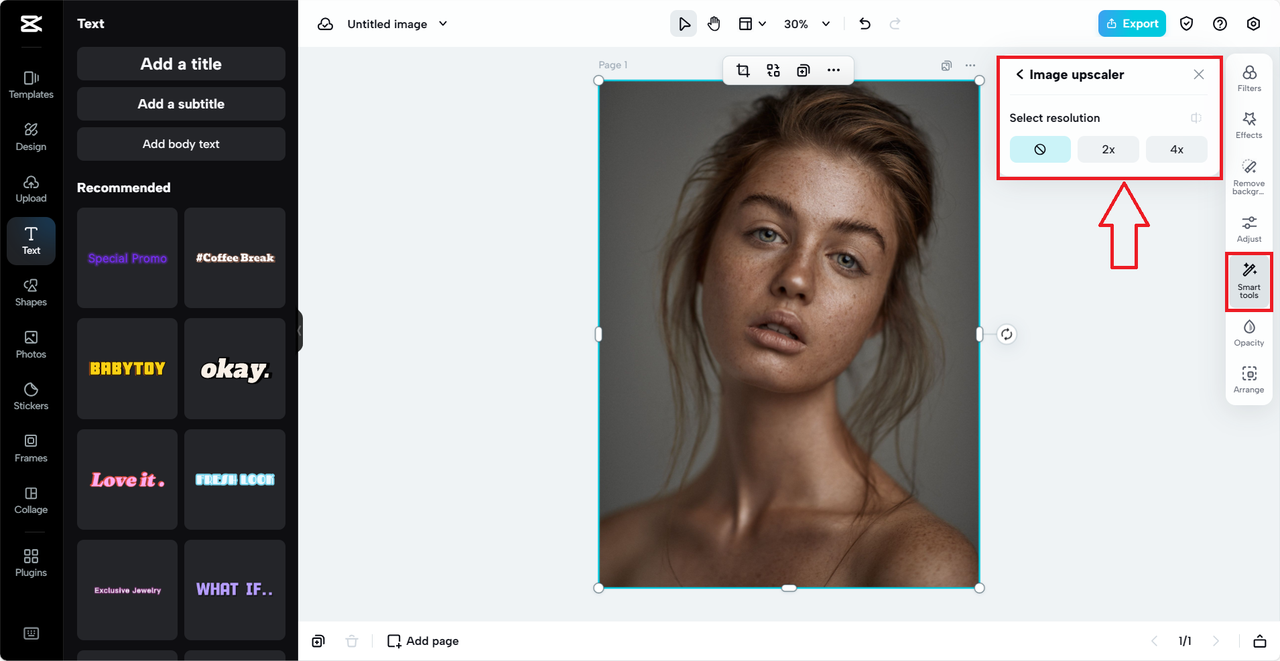Click the rotate handle beside the image
Viewport: 1280px width, 661px height.
[1007, 334]
